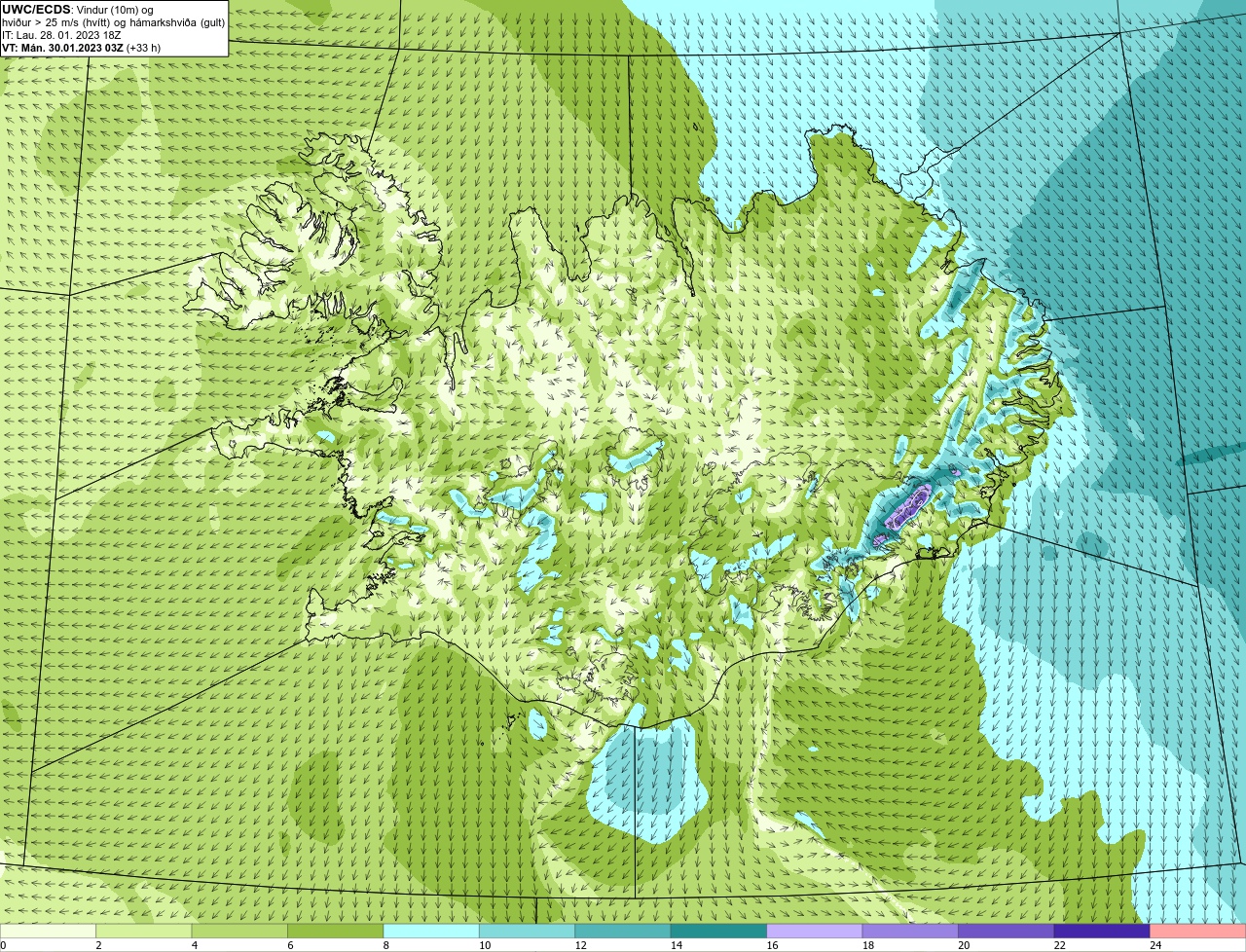Viewport: 1246px width, 952px height.
Task: Click the cyan wind patch off the south coast
Action: tap(647, 779)
